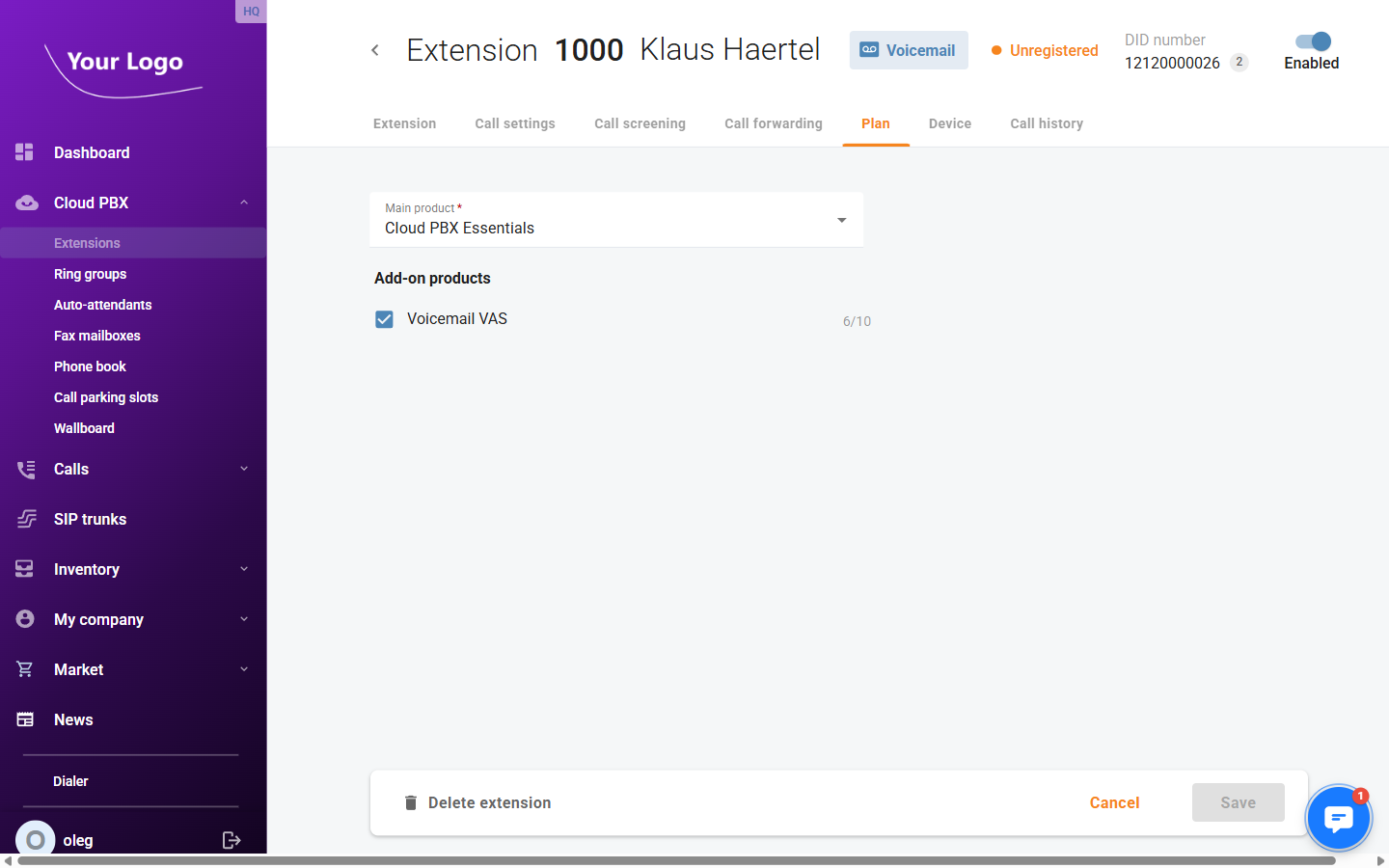Expand the Inventory sidebar section
This screenshot has width=1389, height=868.
click(244, 569)
